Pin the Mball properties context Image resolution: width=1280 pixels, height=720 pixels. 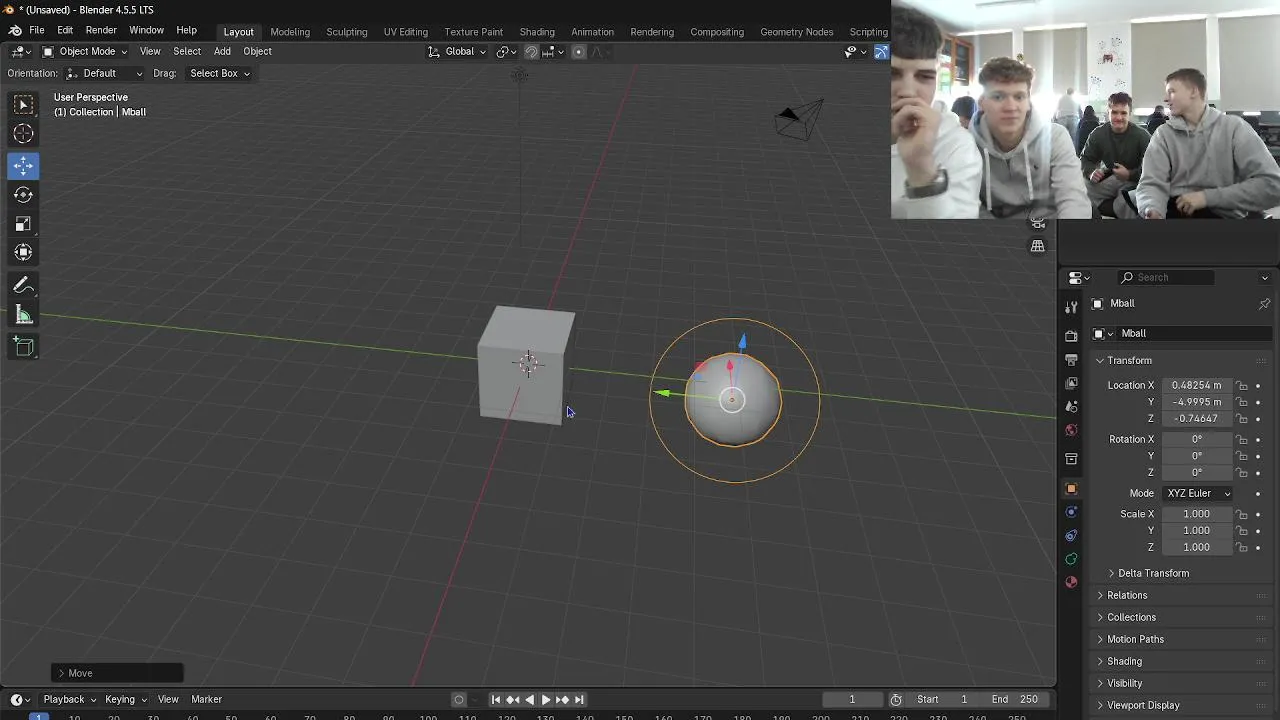click(1264, 304)
